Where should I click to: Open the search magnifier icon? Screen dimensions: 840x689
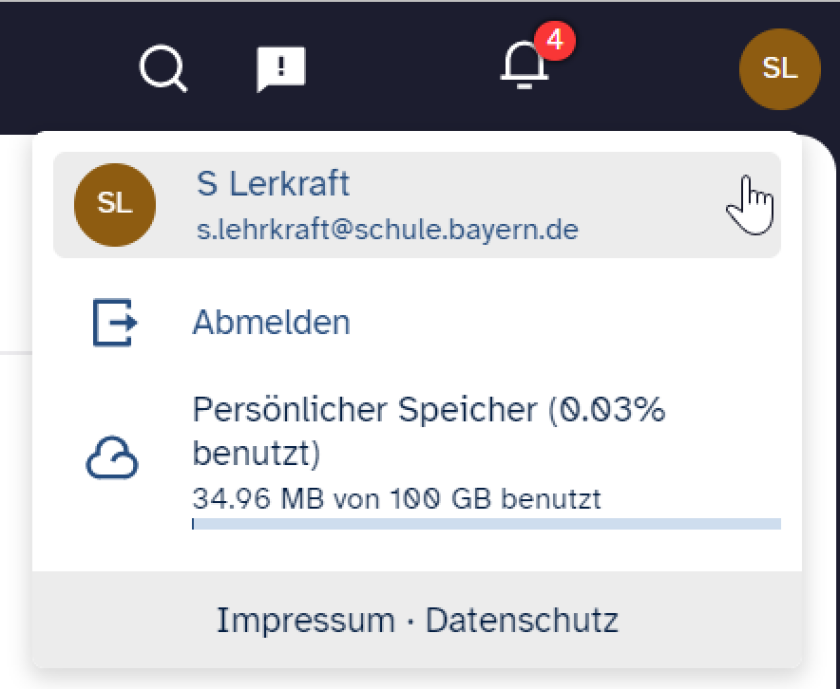point(162,69)
